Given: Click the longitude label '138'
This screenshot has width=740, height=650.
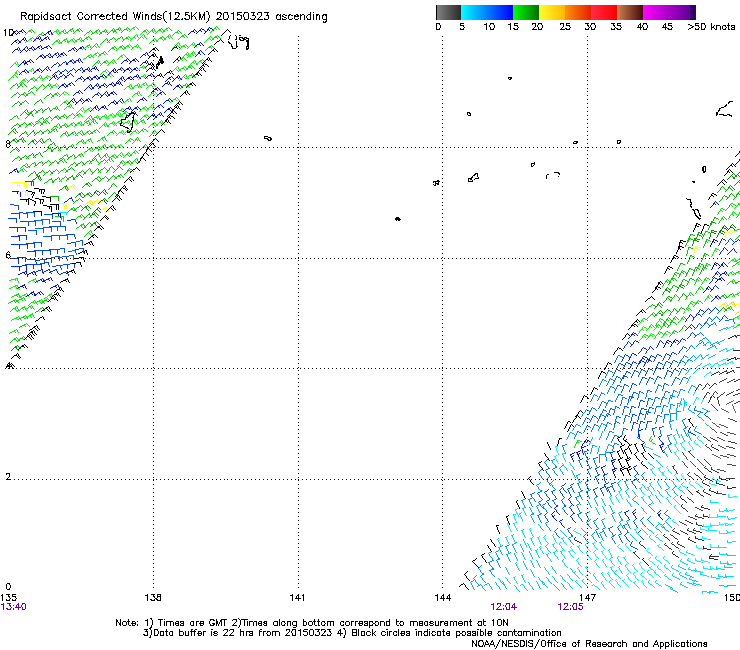Looking at the screenshot, I should 153,598.
